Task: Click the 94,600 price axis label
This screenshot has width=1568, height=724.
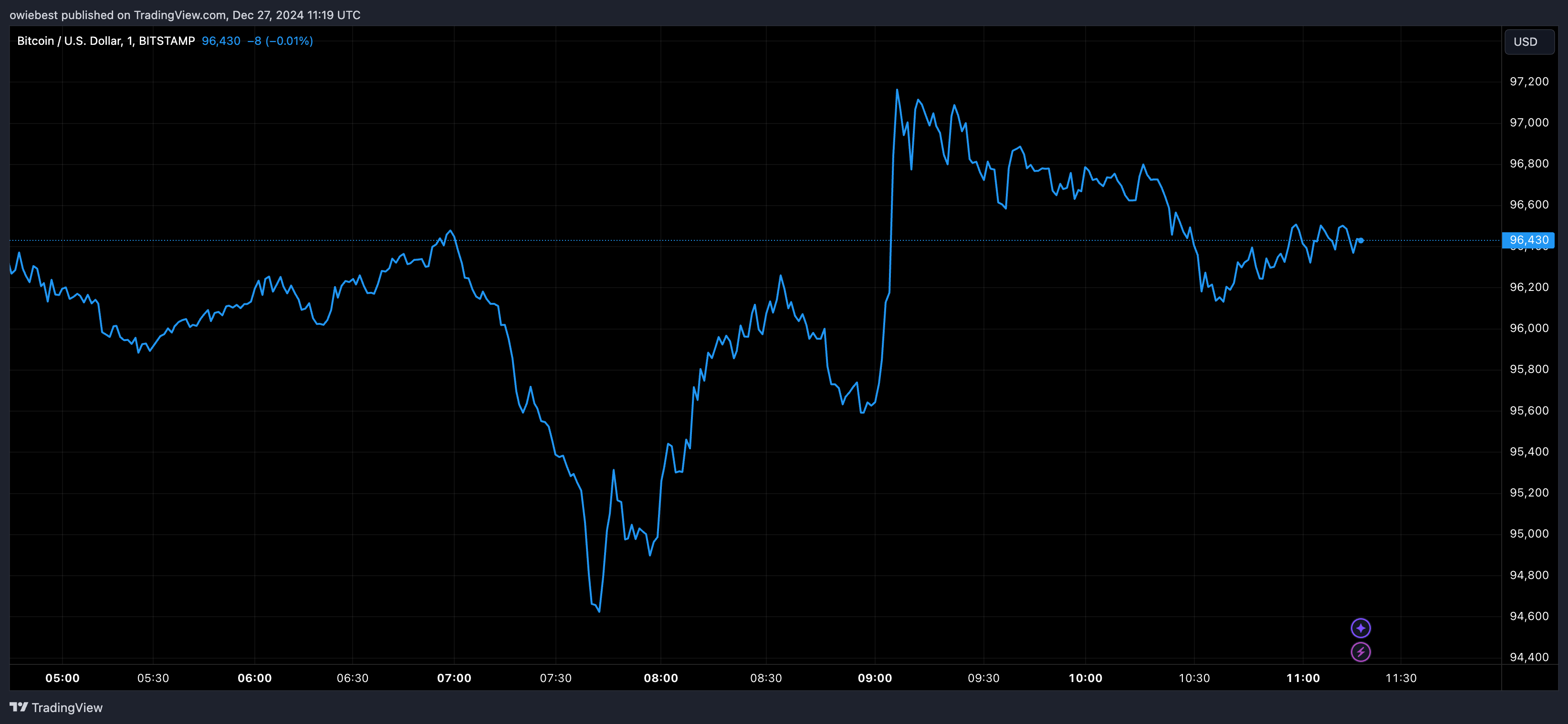Action: point(1529,616)
